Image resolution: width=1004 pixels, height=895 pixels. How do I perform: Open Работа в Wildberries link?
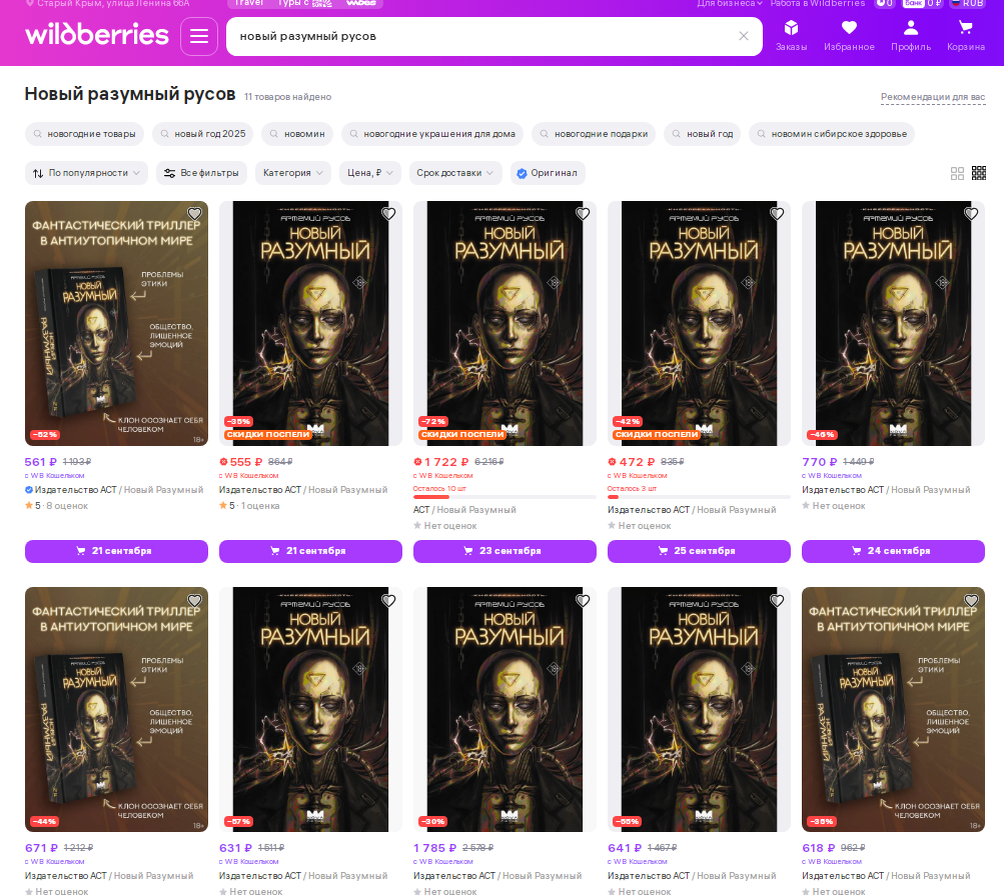tap(818, 3)
